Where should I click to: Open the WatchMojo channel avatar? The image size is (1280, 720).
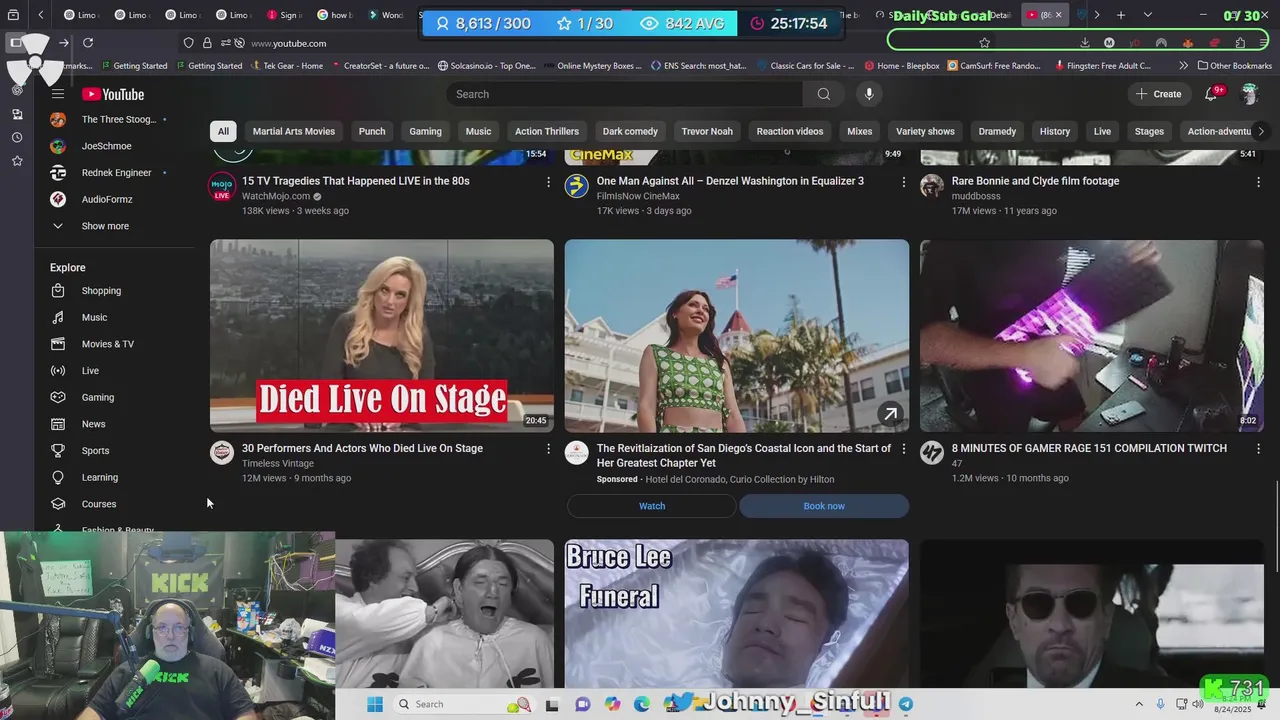click(222, 186)
